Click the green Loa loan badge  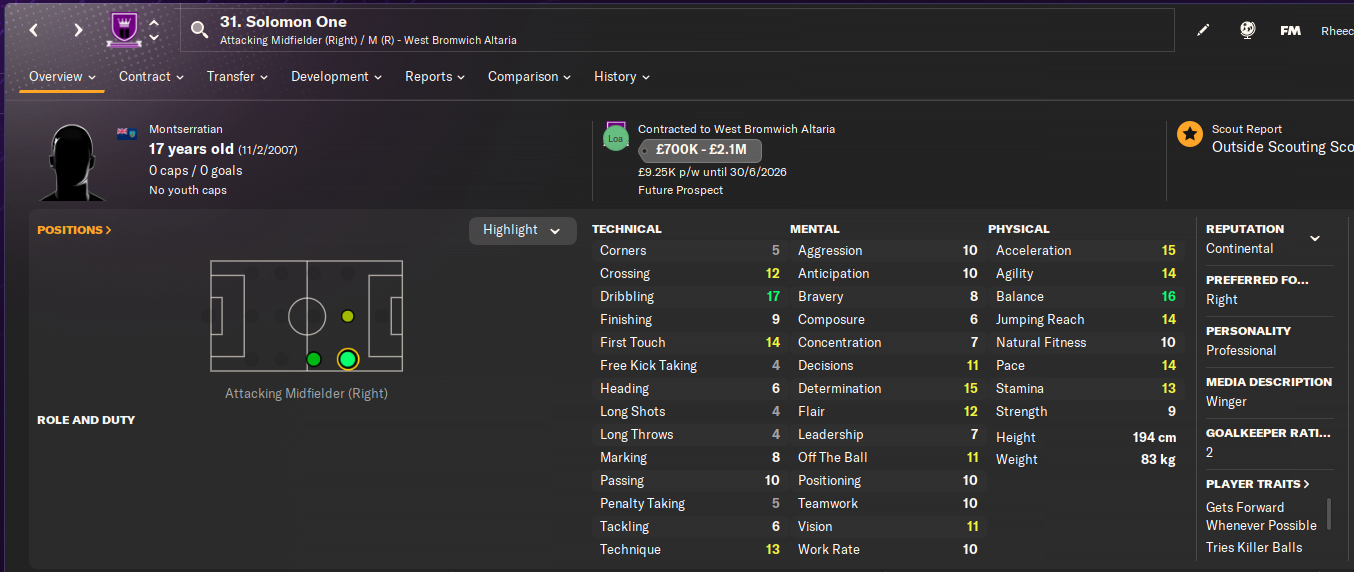615,139
